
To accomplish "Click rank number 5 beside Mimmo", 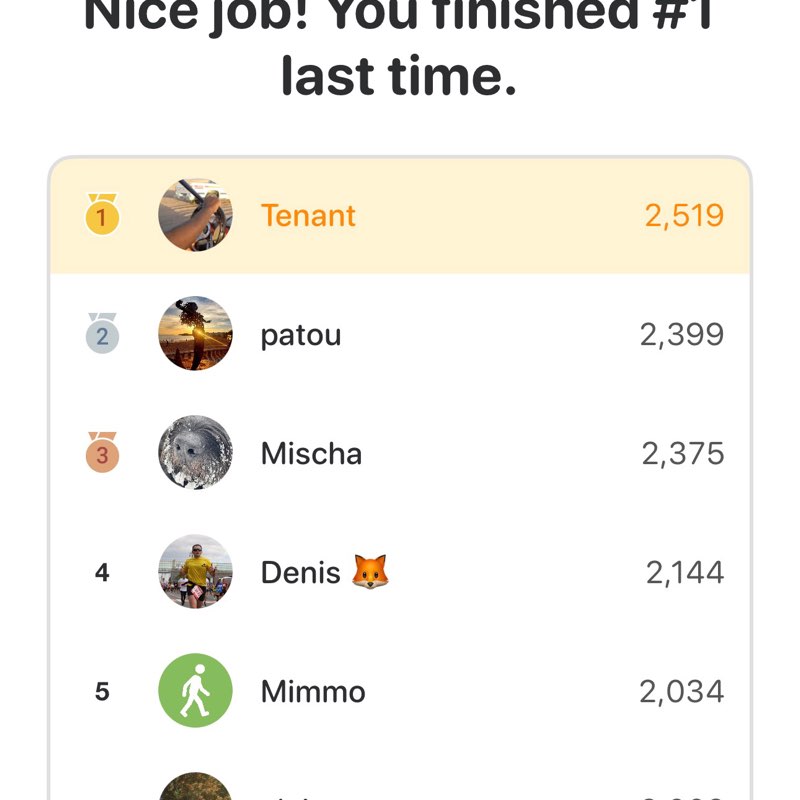I will coord(103,690).
